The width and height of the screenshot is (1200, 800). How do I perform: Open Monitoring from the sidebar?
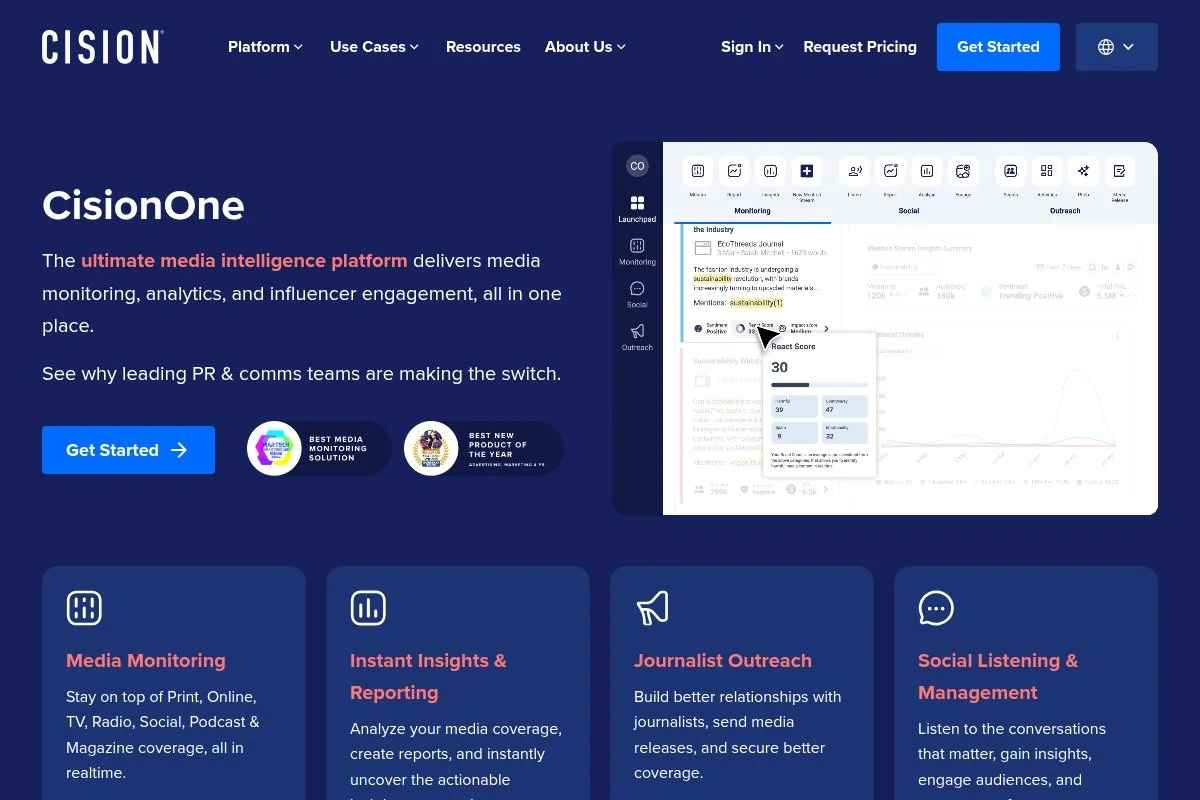[638, 246]
